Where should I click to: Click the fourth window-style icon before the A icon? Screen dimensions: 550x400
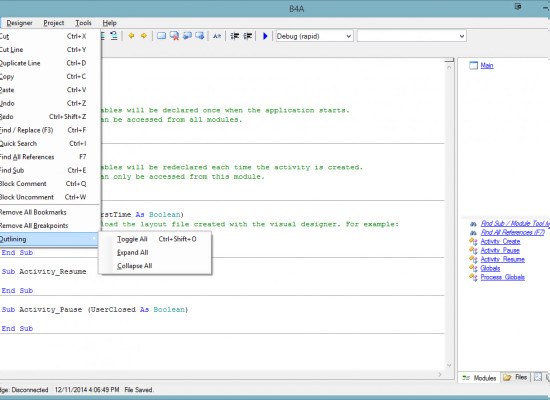pyautogui.click(x=200, y=36)
